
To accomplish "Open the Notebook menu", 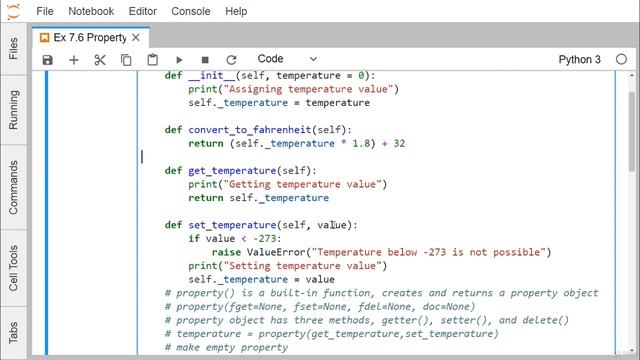I will (91, 11).
